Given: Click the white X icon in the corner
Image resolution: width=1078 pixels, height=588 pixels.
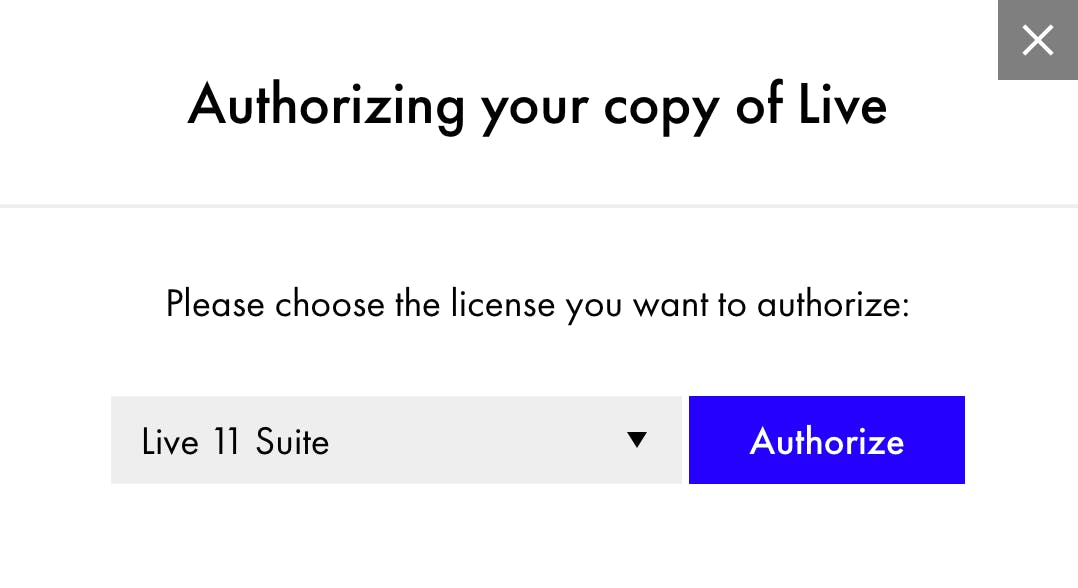Looking at the screenshot, I should [x=1038, y=40].
